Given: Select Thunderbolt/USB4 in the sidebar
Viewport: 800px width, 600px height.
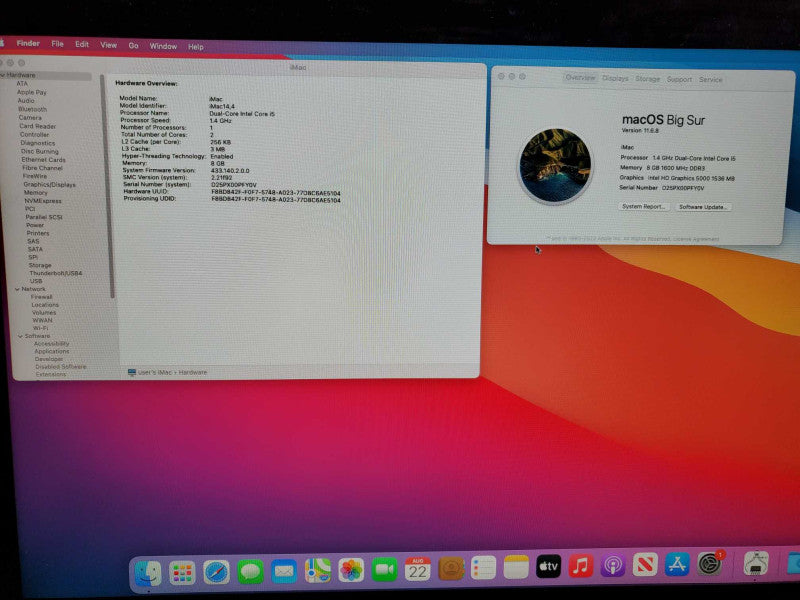Looking at the screenshot, I should point(56,273).
